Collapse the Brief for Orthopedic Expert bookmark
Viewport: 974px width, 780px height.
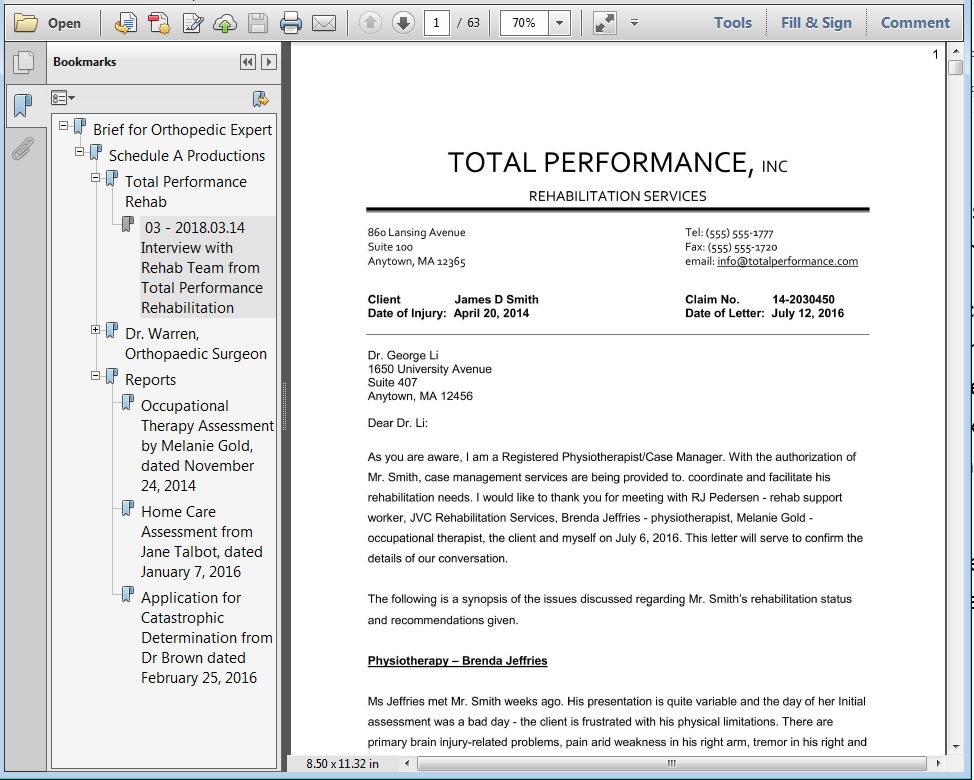click(x=63, y=125)
